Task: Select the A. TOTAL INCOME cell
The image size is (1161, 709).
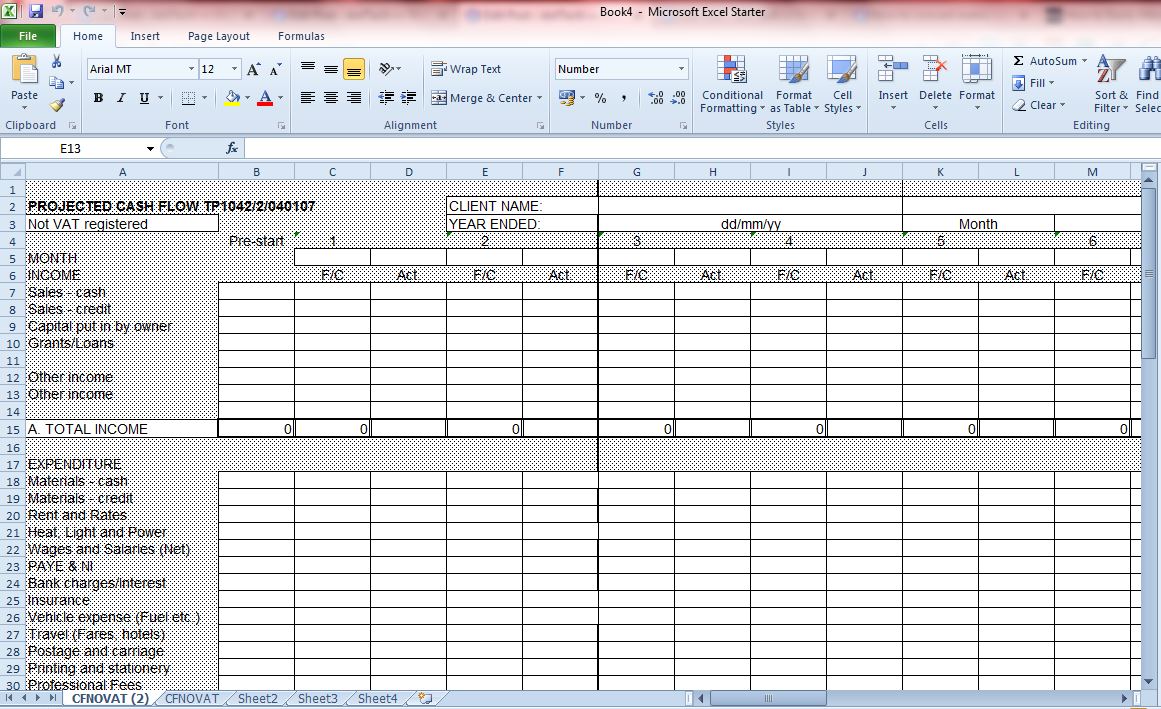Action: (122, 429)
